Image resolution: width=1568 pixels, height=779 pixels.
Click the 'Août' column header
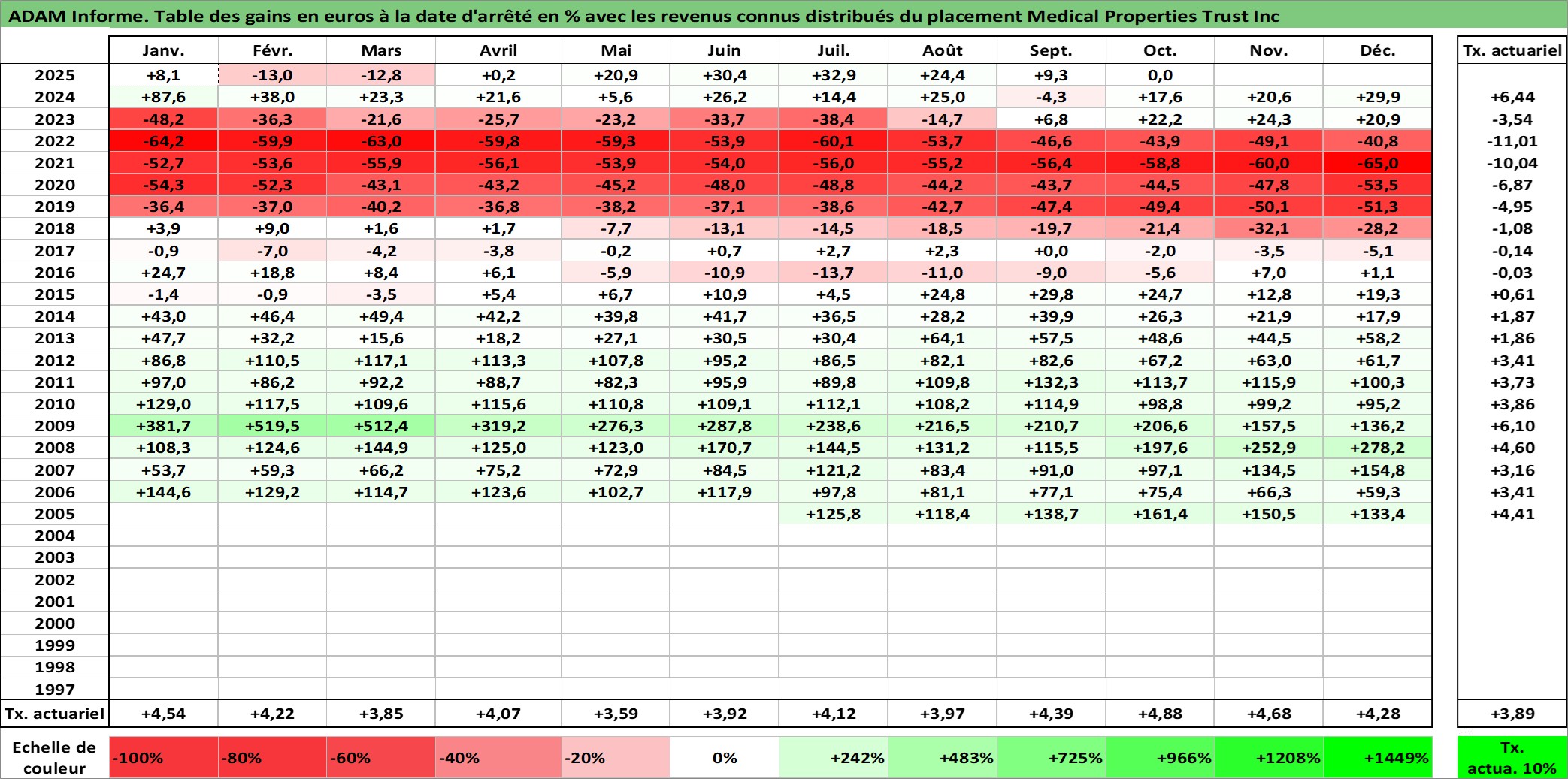pyautogui.click(x=943, y=50)
